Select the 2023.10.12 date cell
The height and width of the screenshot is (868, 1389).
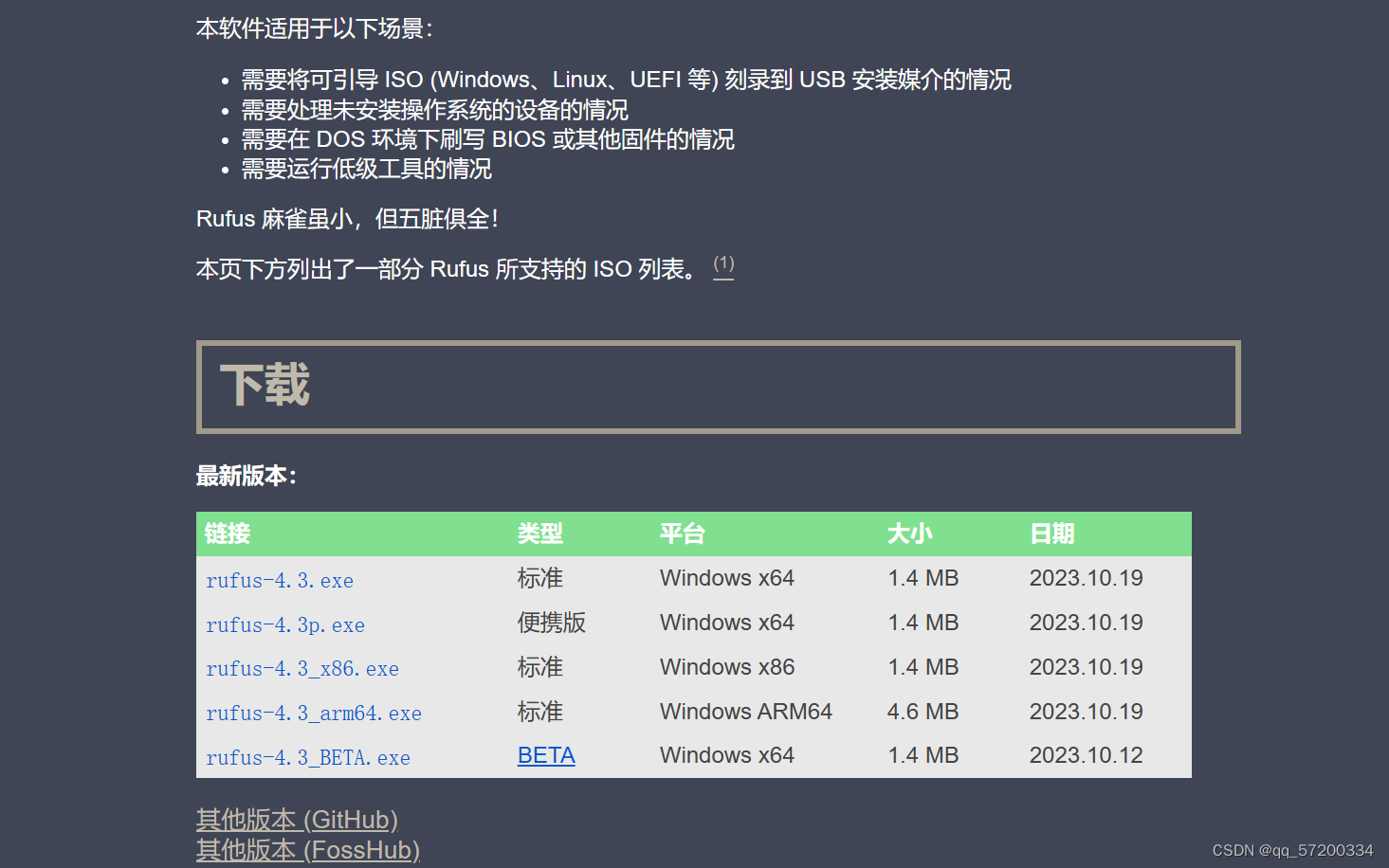pos(1087,755)
